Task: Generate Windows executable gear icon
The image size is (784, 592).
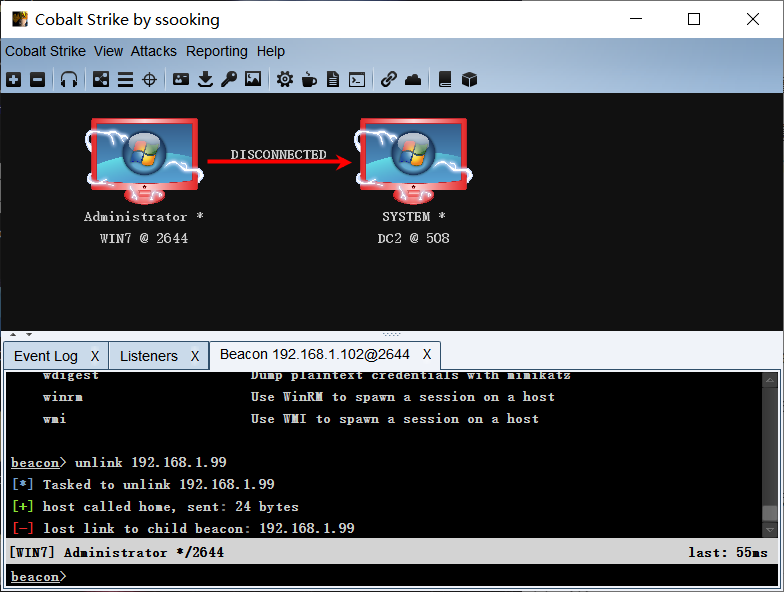Action: 285,79
